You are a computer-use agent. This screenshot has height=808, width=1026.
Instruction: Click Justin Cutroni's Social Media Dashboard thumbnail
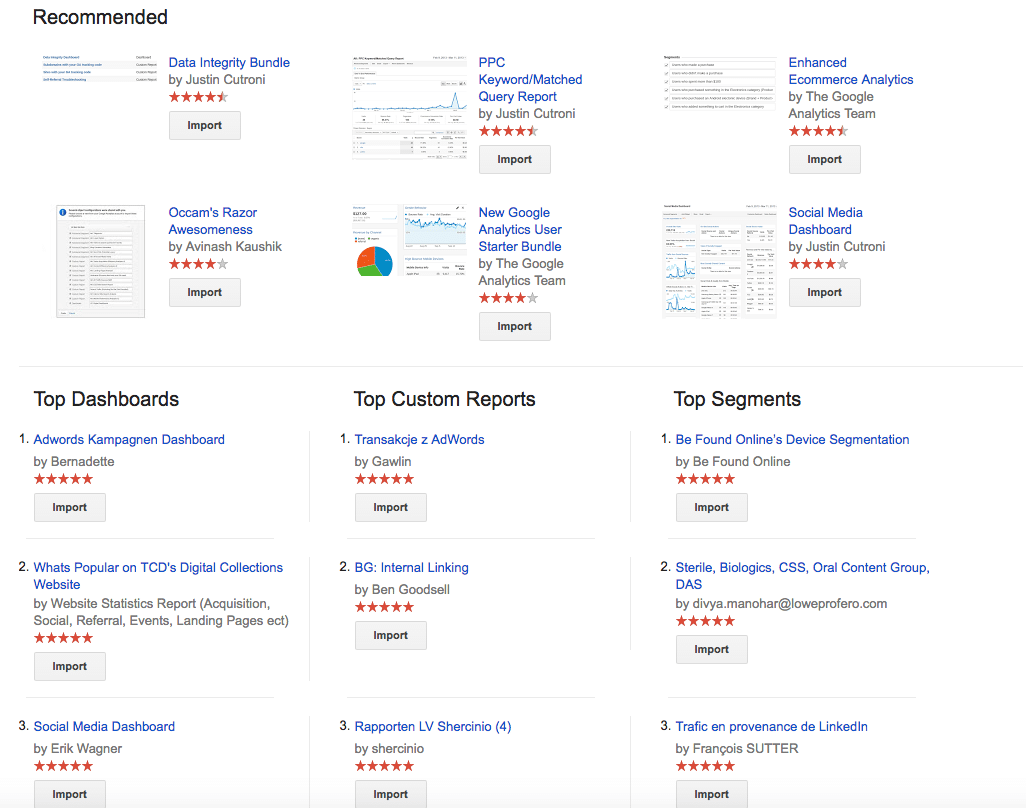(720, 261)
